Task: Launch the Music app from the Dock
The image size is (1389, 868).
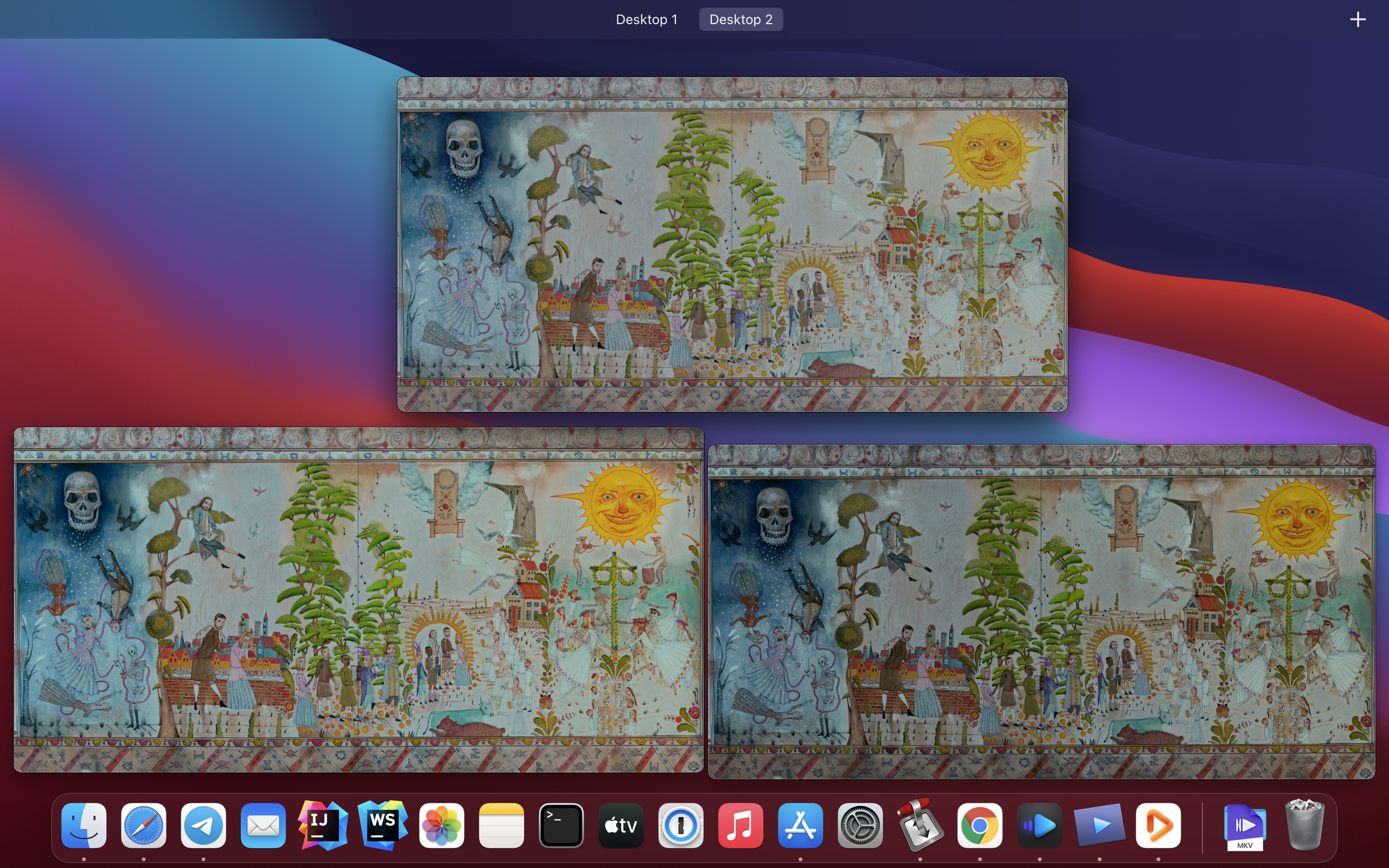Action: point(740,826)
